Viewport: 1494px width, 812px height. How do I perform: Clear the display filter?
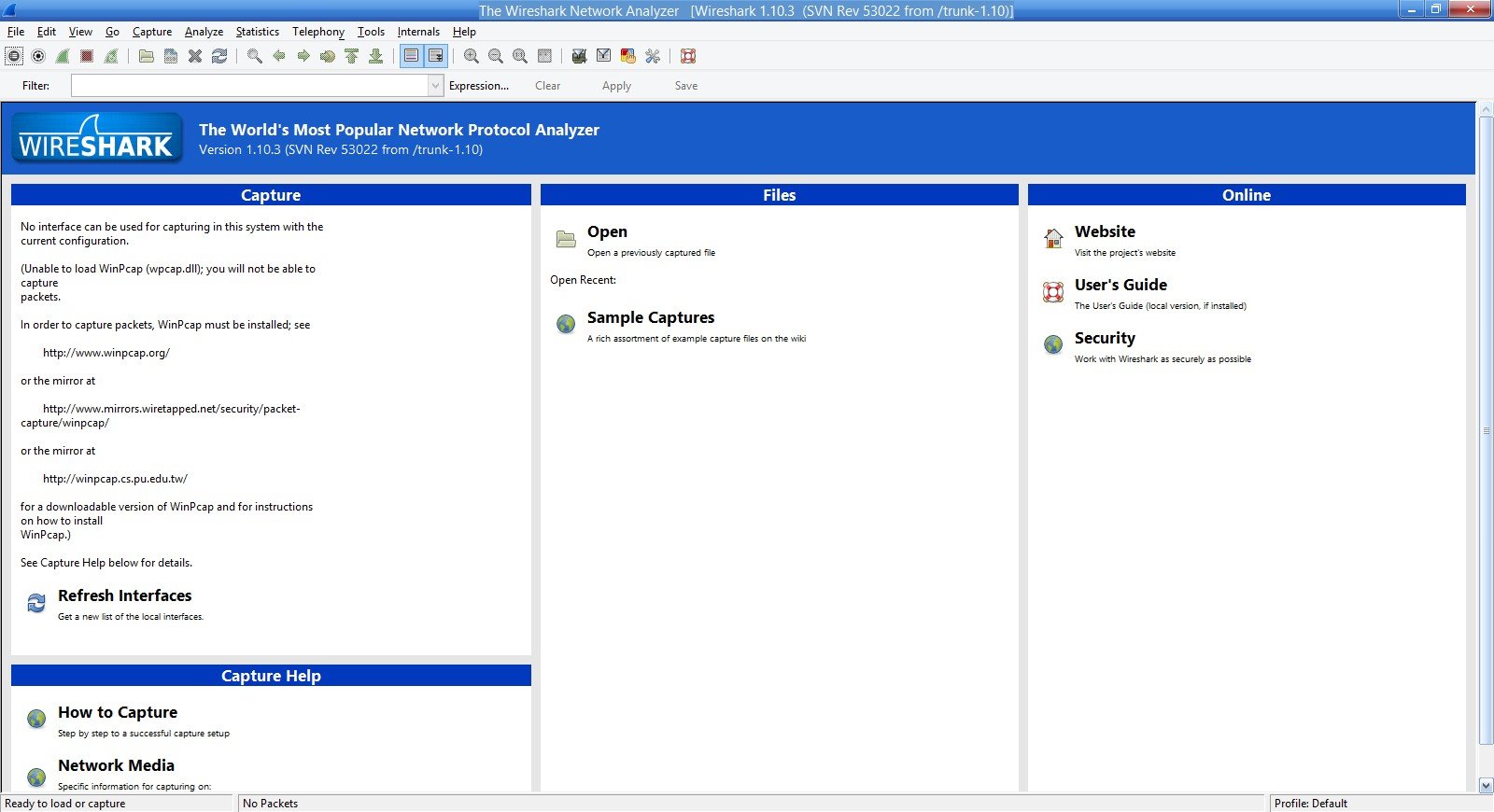548,86
